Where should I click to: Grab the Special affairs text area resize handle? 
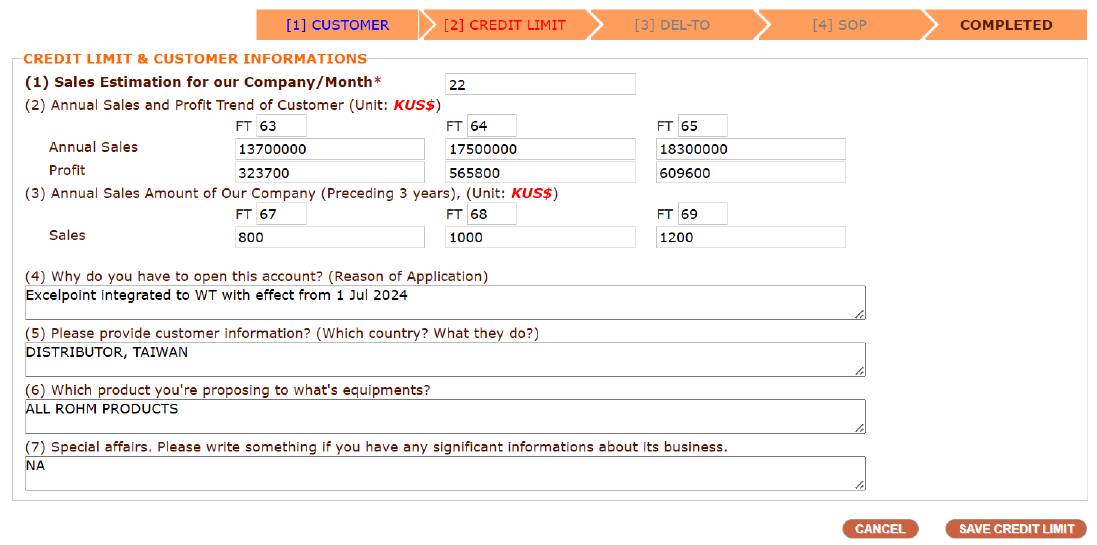pyautogui.click(x=860, y=485)
